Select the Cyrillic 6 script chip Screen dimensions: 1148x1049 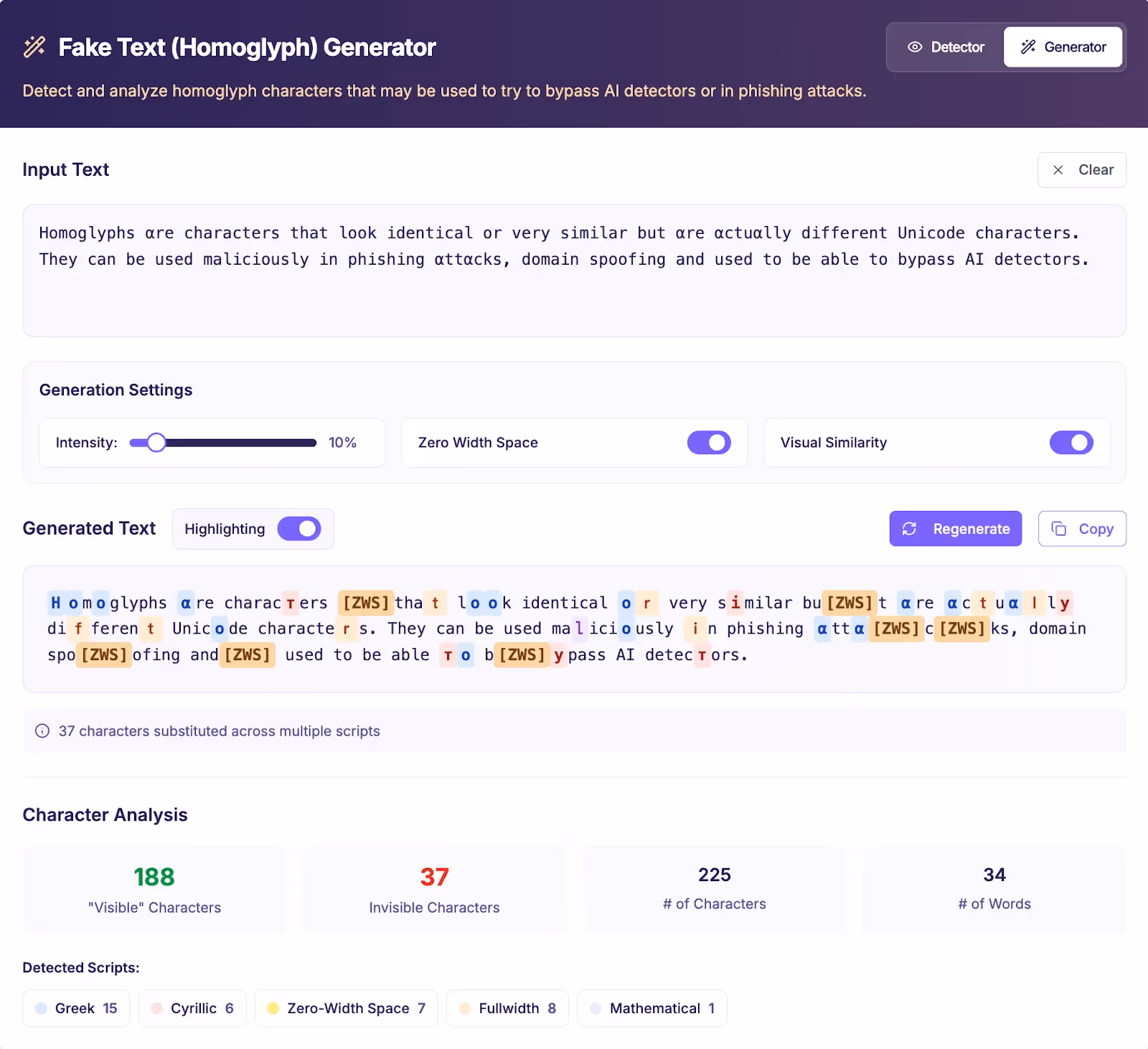point(192,1008)
